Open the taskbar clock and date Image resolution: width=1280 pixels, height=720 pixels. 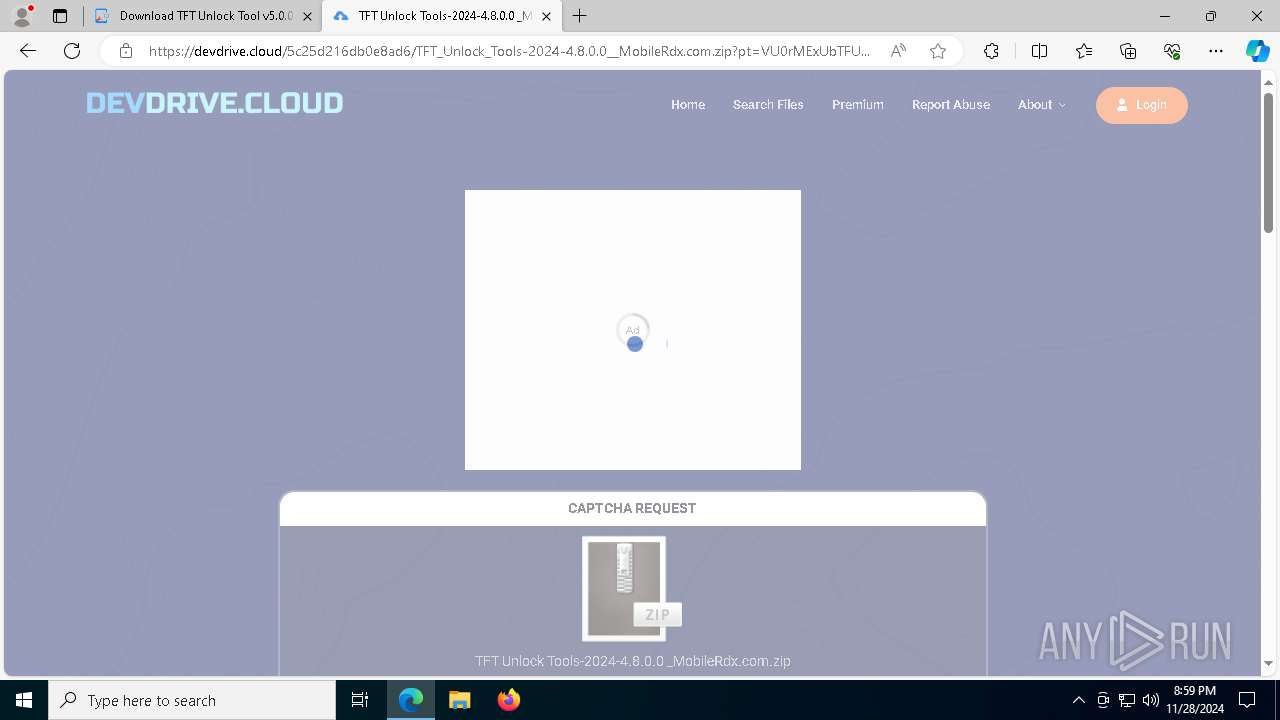pyautogui.click(x=1195, y=700)
